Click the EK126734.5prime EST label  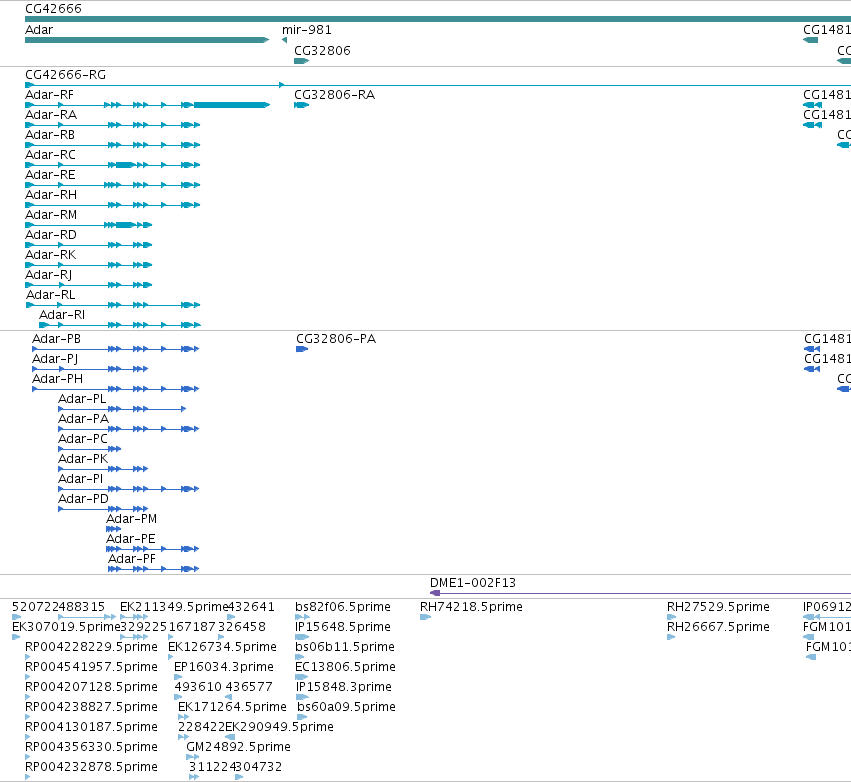pyautogui.click(x=223, y=647)
